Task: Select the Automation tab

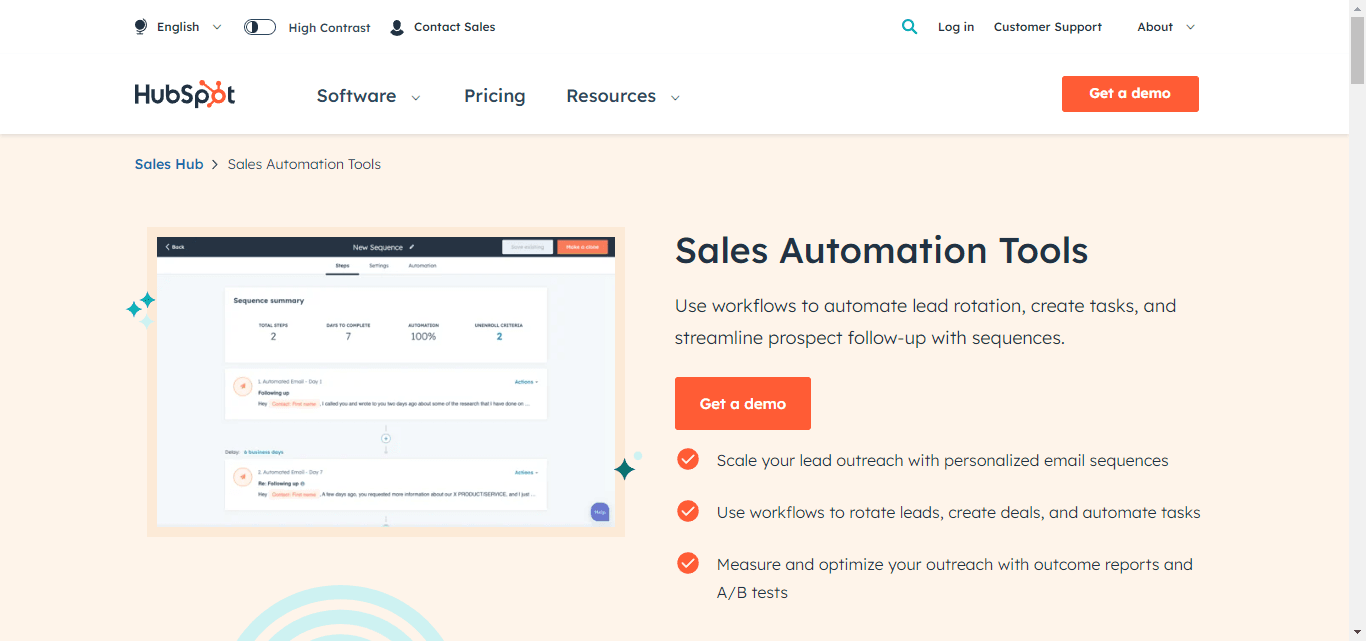Action: [424, 266]
